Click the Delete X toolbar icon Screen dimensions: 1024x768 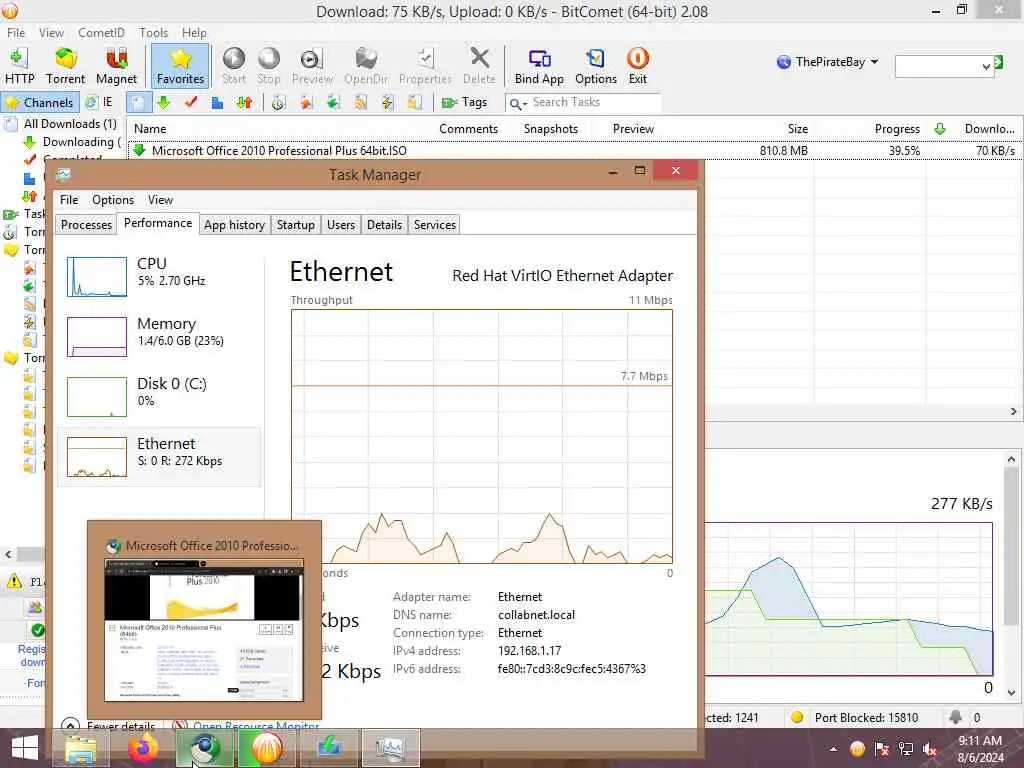pos(479,66)
